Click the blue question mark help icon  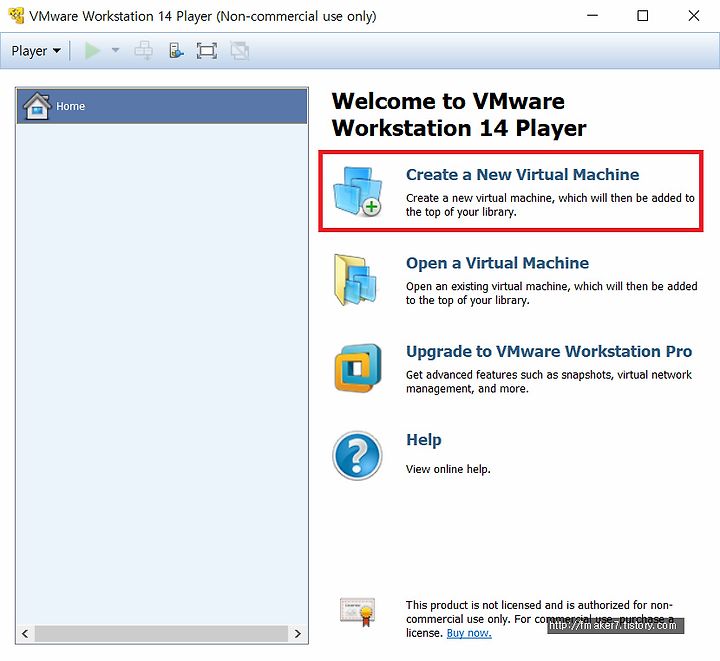[x=357, y=455]
